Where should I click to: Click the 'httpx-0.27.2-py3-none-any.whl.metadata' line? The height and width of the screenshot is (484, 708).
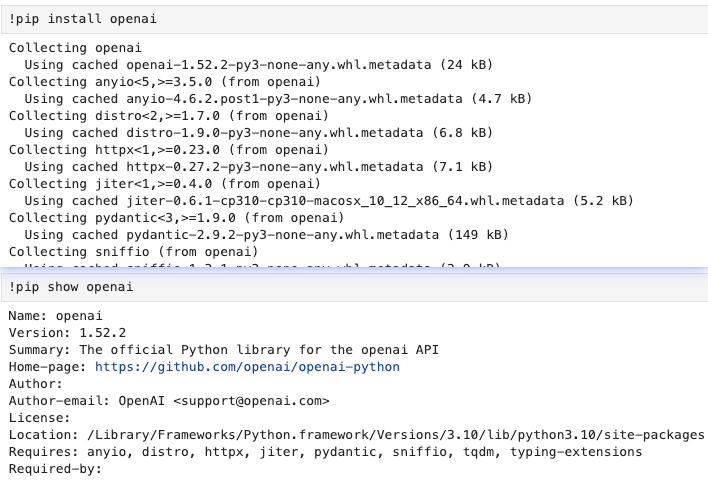258,167
